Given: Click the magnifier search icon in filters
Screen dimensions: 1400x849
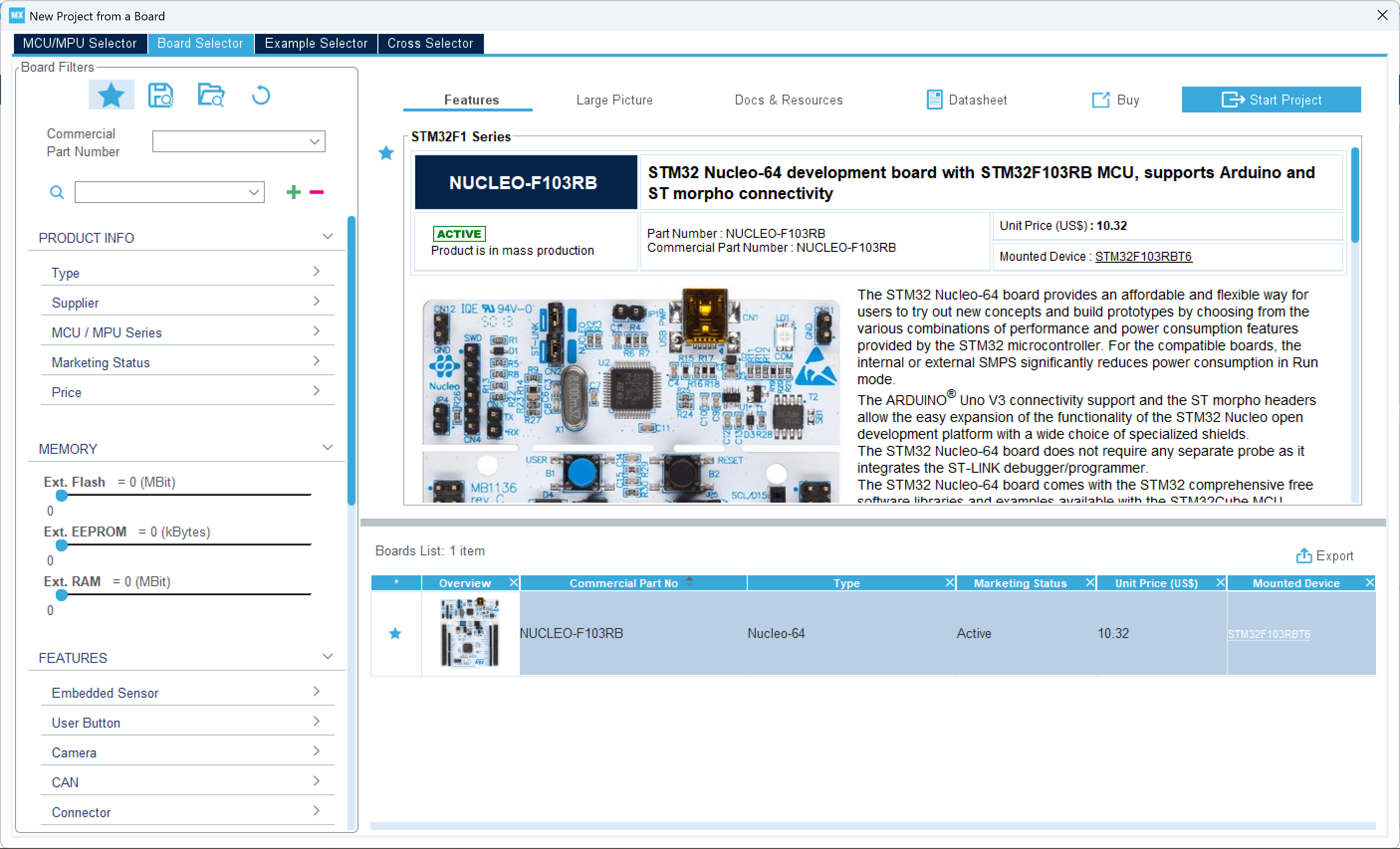Looking at the screenshot, I should (56, 192).
